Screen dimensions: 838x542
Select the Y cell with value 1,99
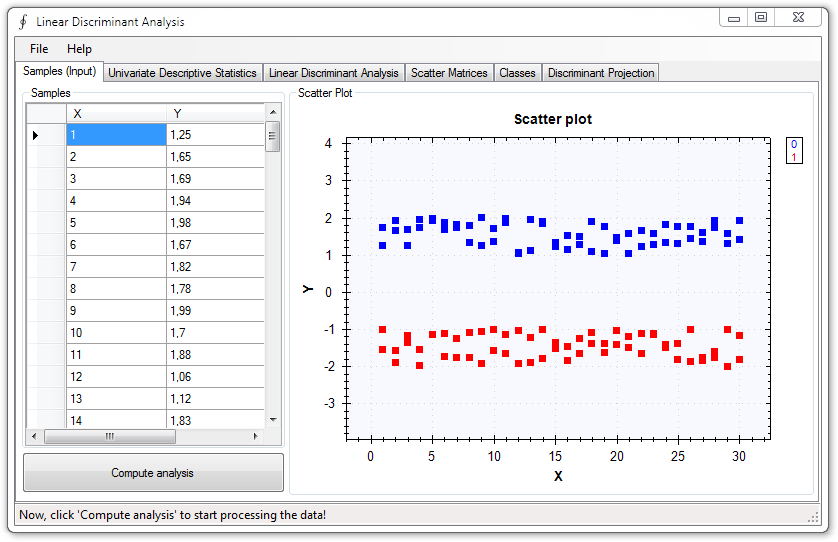point(215,311)
